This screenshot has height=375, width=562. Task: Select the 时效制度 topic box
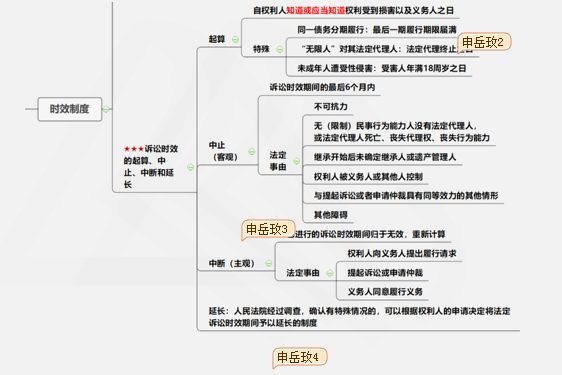pos(70,109)
